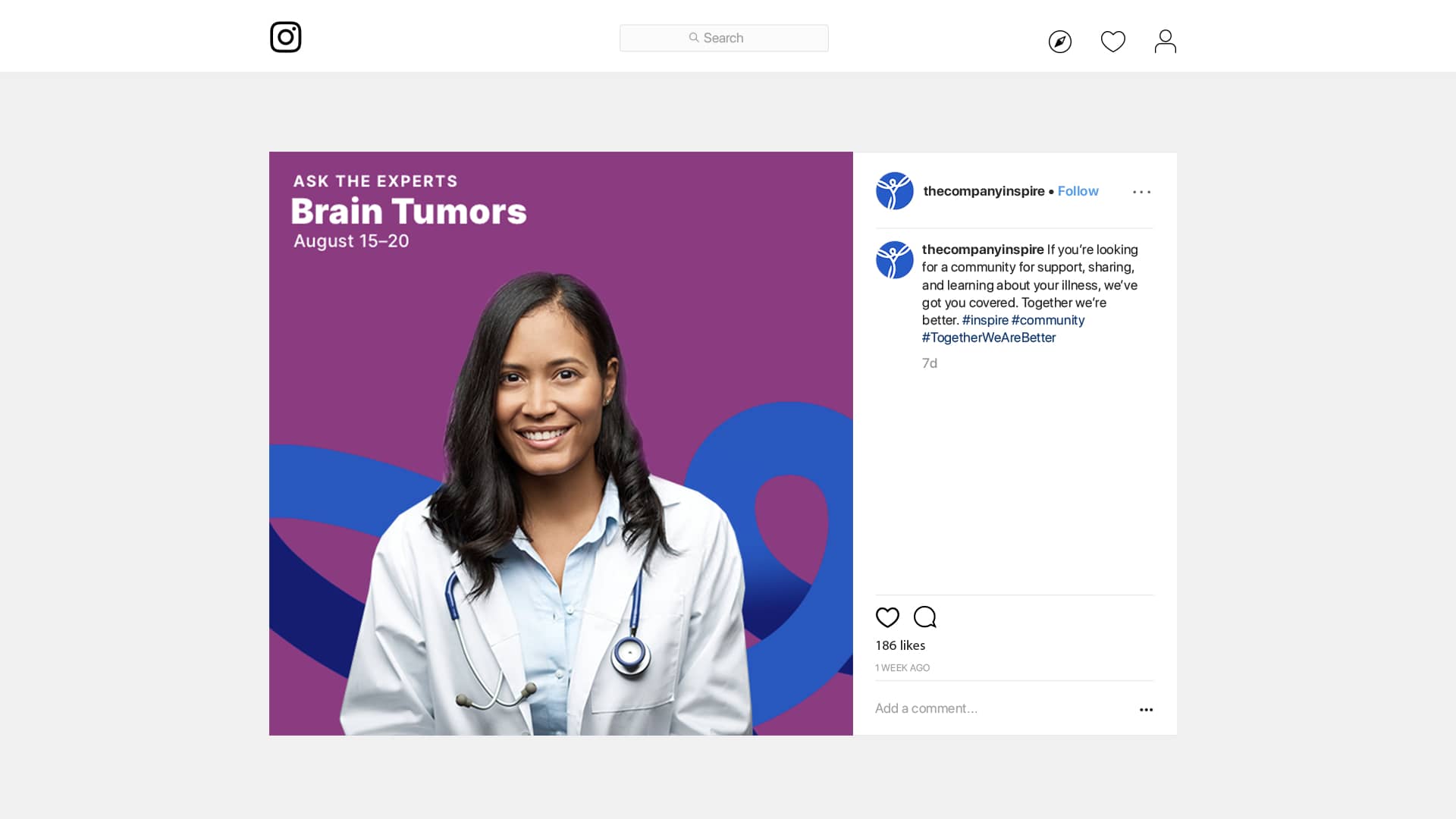Screen dimensions: 1456x819
Task: View the 186 likes list
Action: point(900,645)
